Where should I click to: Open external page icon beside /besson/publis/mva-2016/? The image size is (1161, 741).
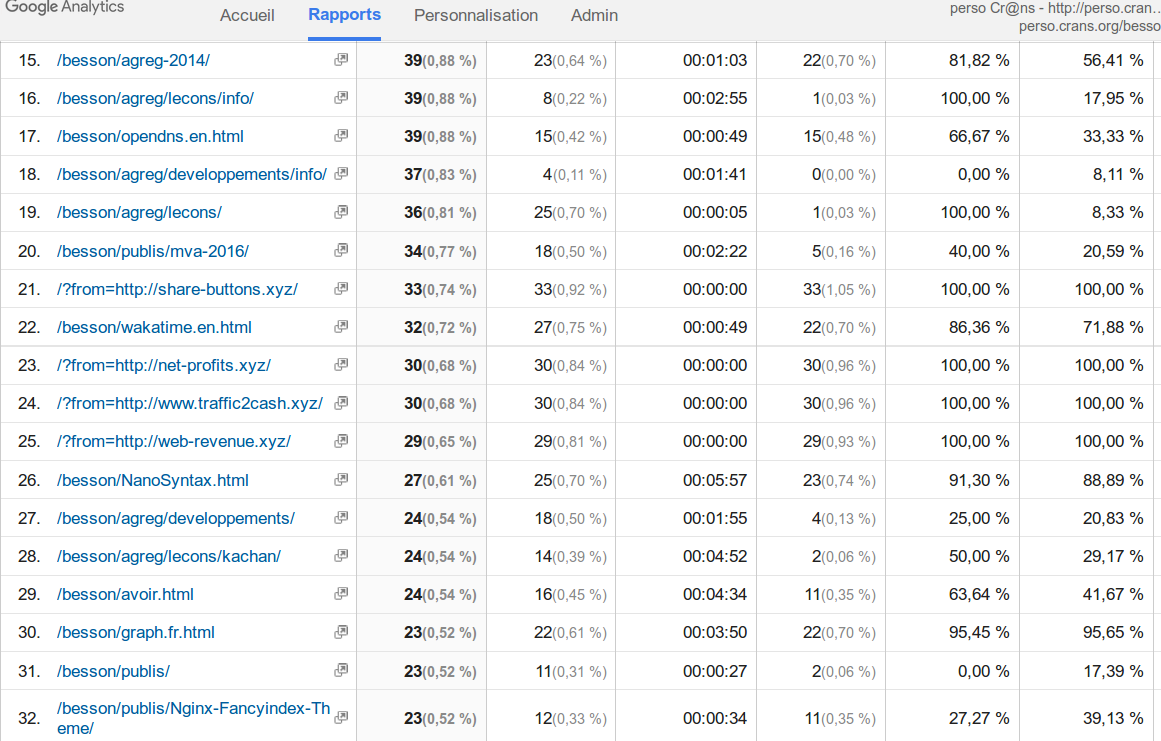click(x=341, y=250)
